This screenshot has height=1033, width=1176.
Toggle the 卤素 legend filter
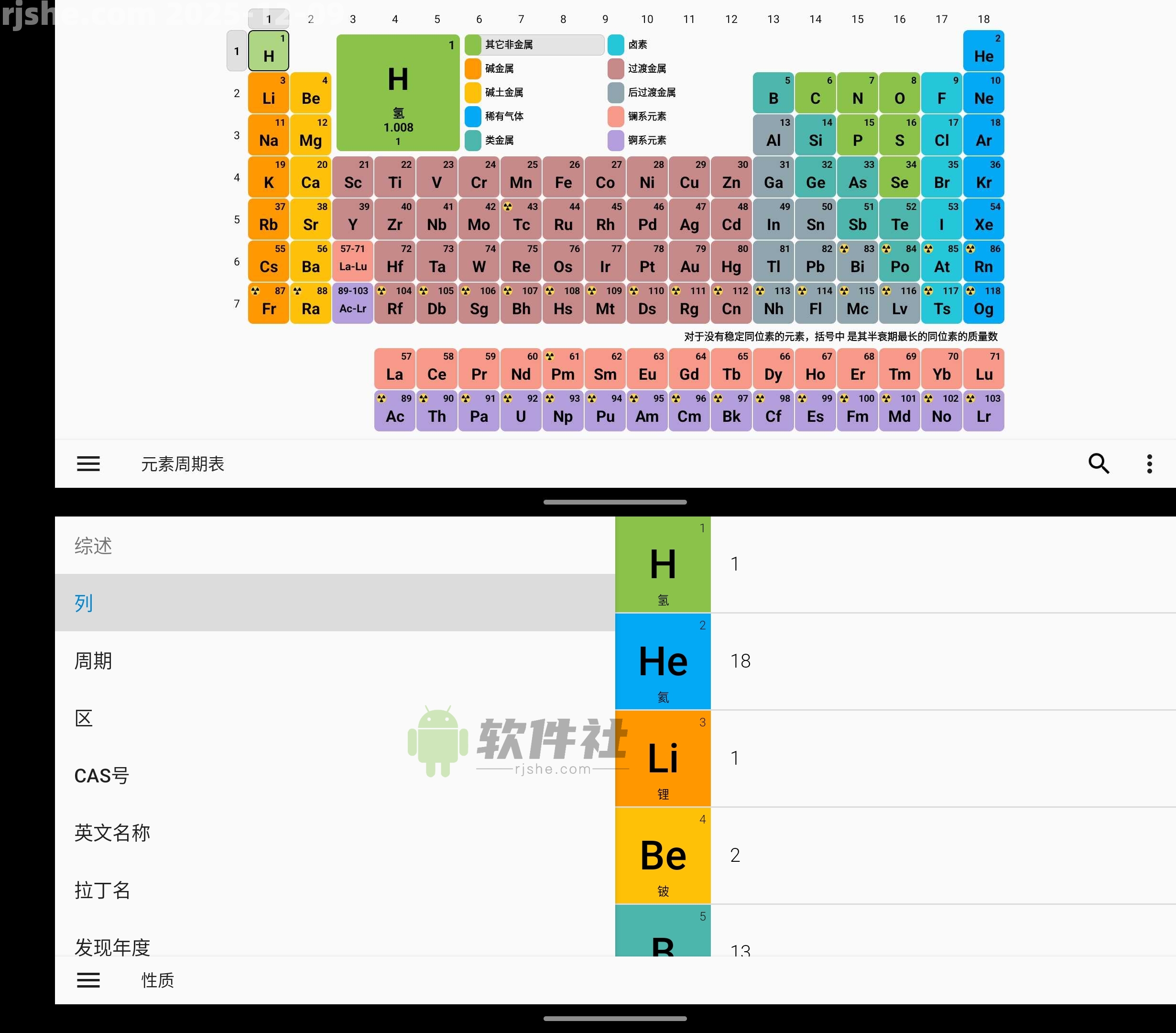[615, 44]
